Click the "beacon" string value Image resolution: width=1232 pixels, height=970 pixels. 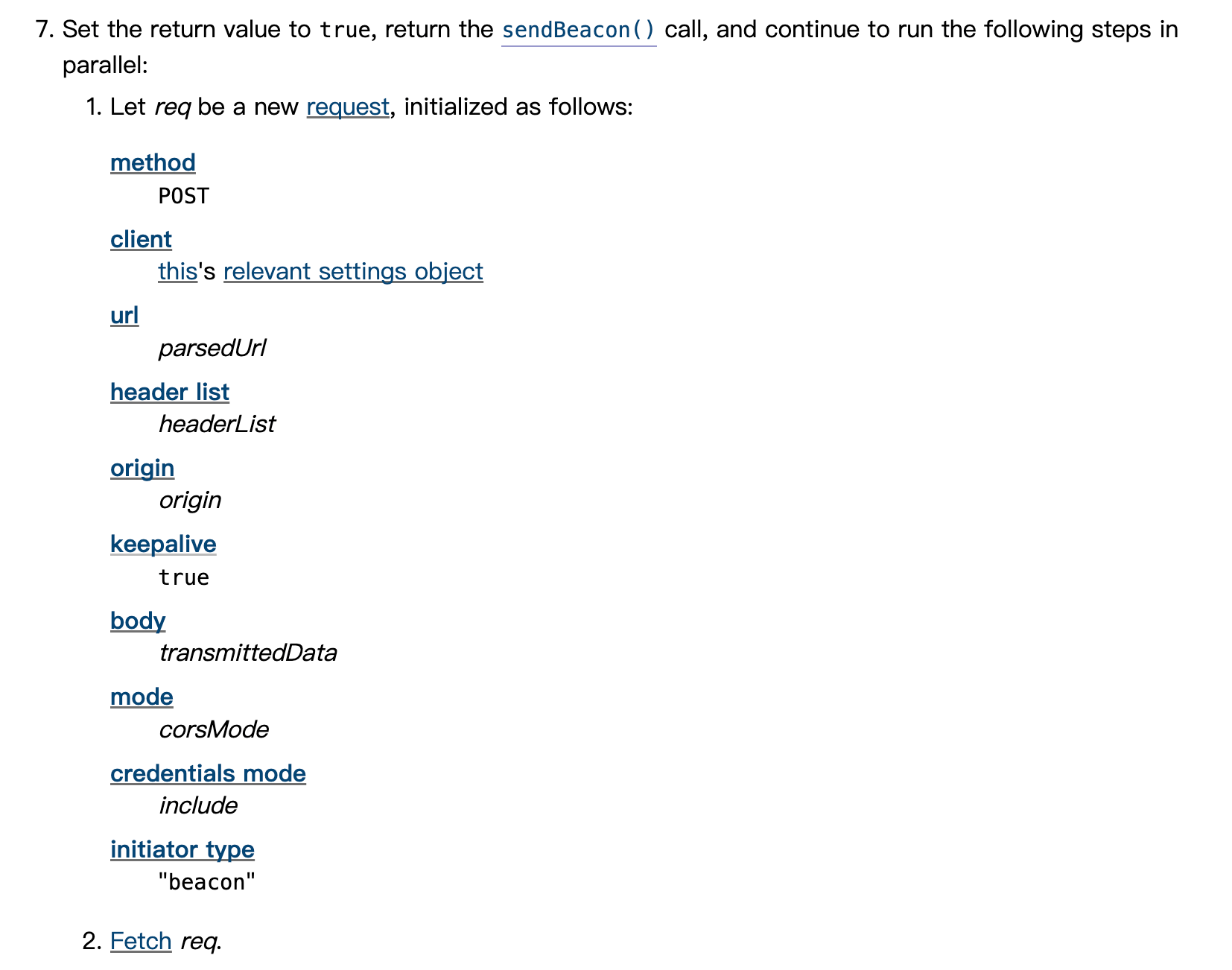pos(207,882)
